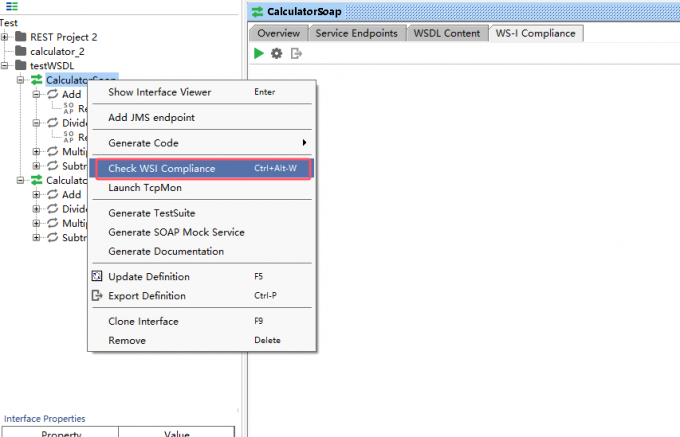Click the Export Definition menu icon
680x437 pixels.
pos(97,295)
